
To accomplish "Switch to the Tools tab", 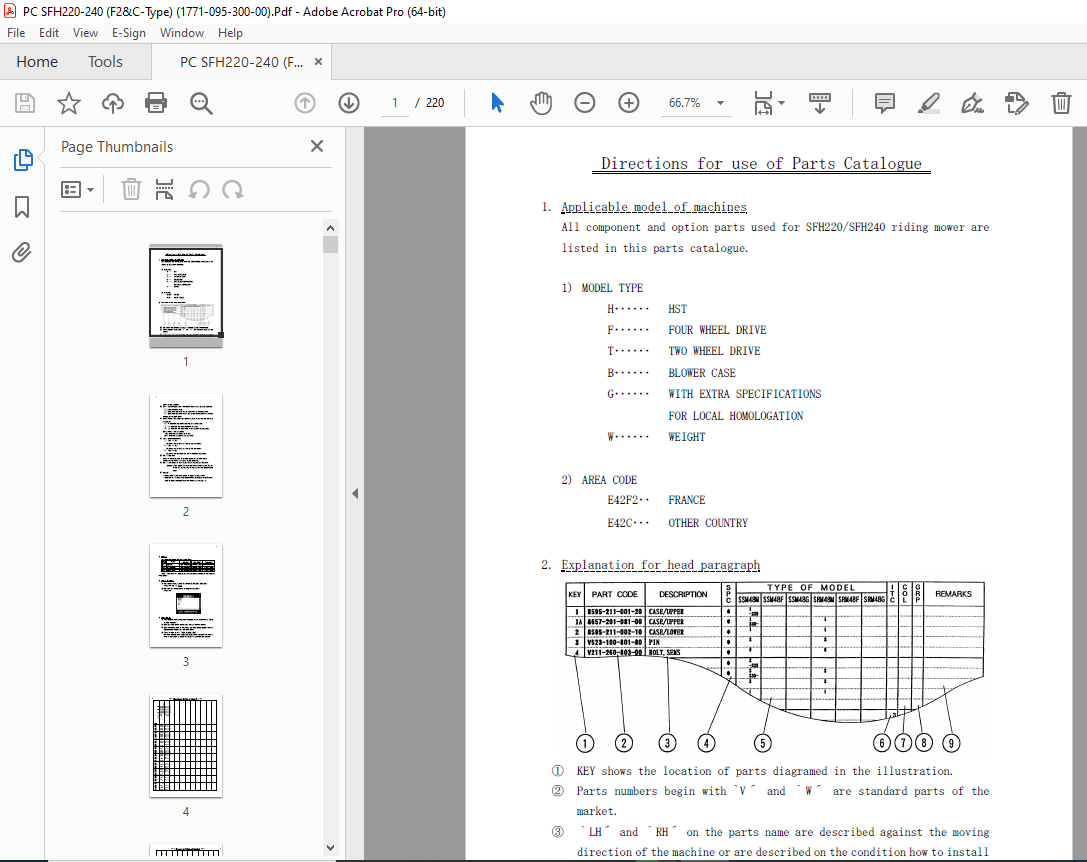I will click(x=105, y=62).
